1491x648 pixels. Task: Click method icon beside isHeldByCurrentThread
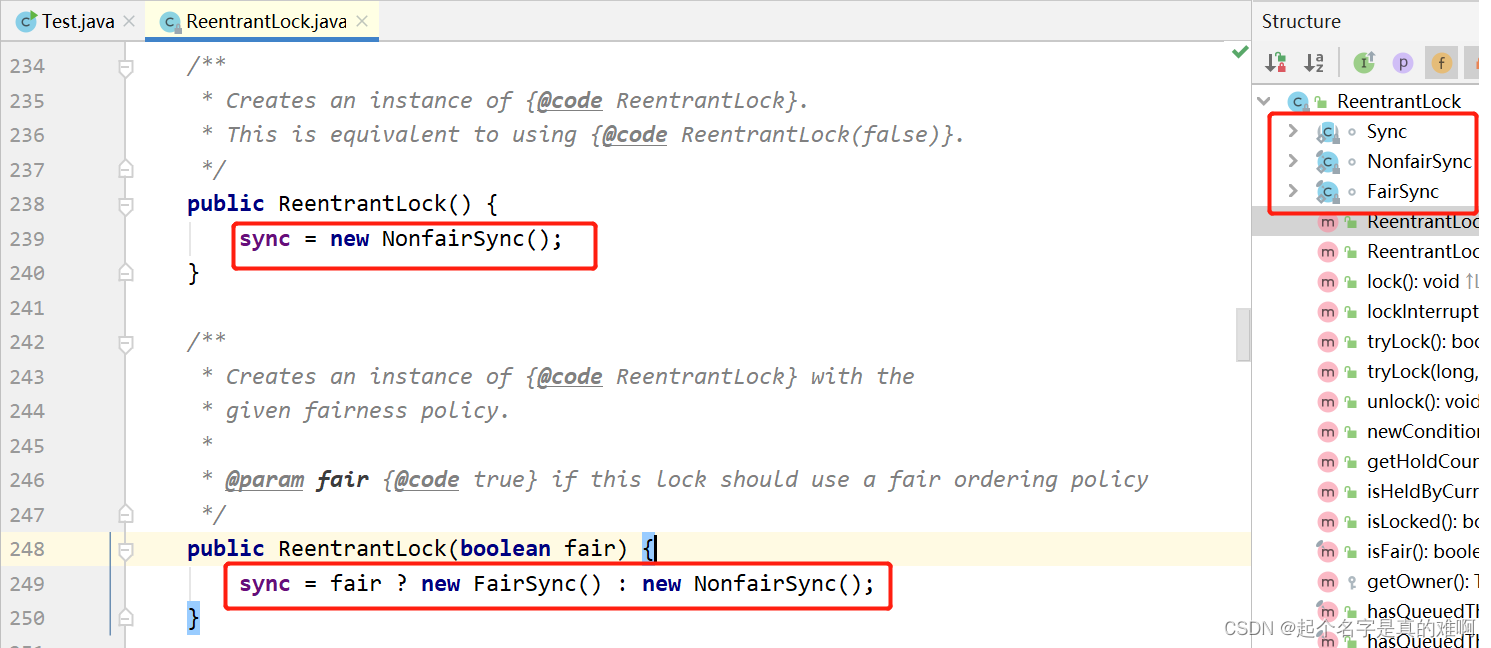coord(1328,491)
